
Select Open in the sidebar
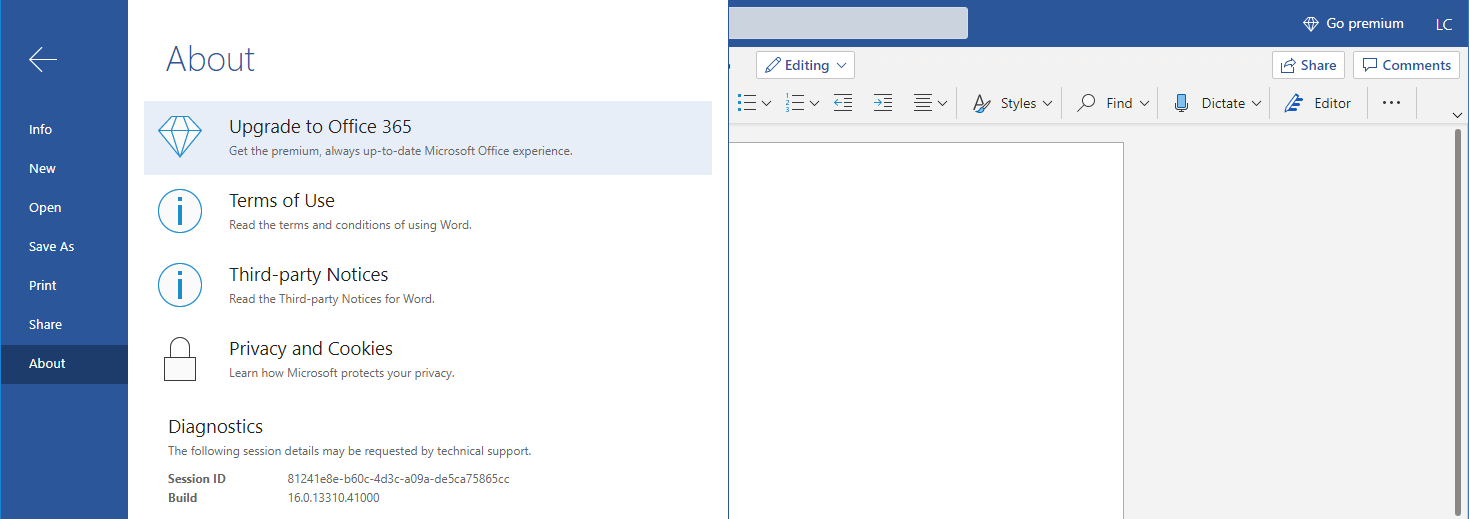click(64, 208)
